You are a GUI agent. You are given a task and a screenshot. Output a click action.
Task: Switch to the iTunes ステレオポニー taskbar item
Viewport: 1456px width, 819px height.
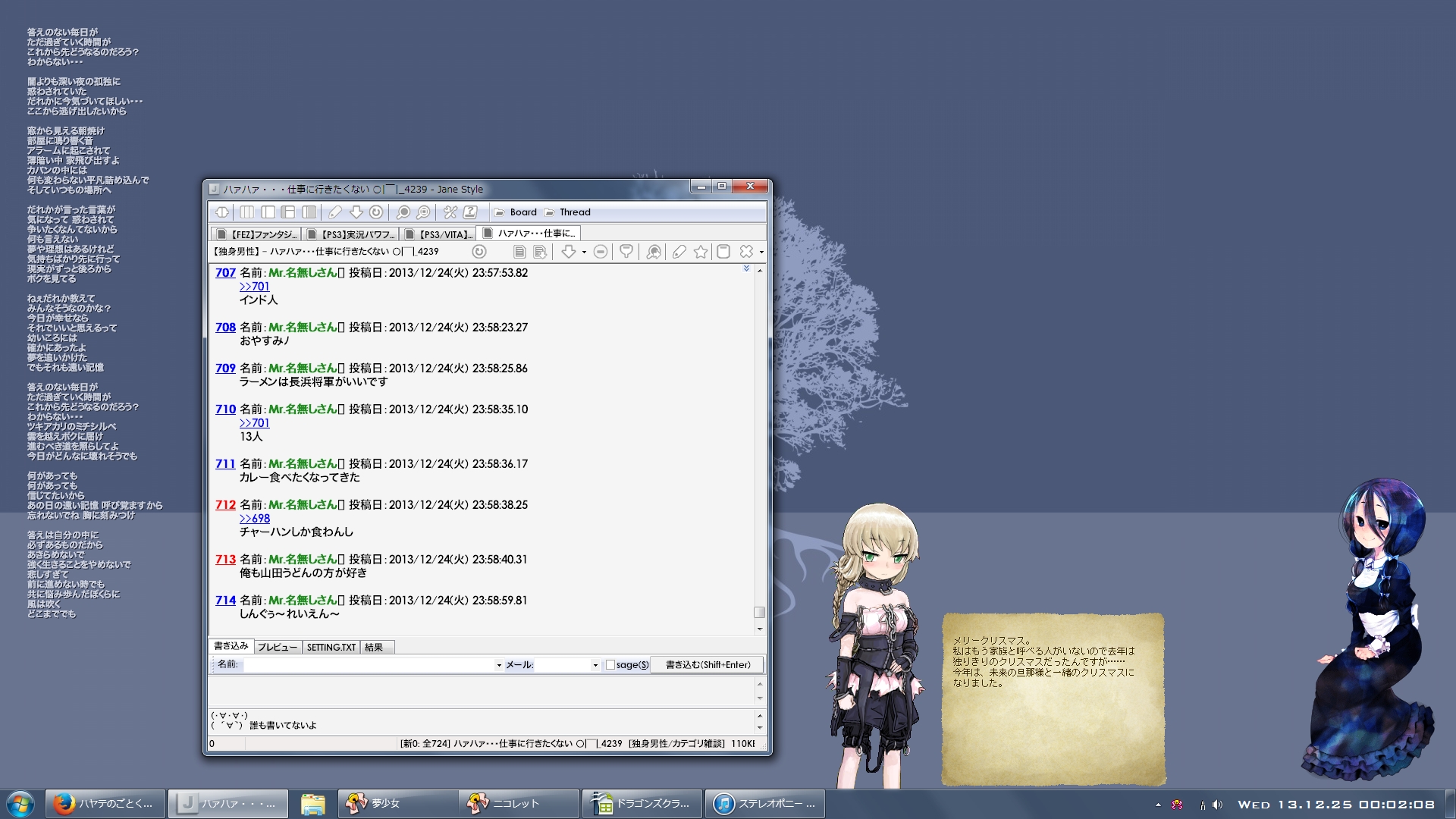tap(764, 804)
